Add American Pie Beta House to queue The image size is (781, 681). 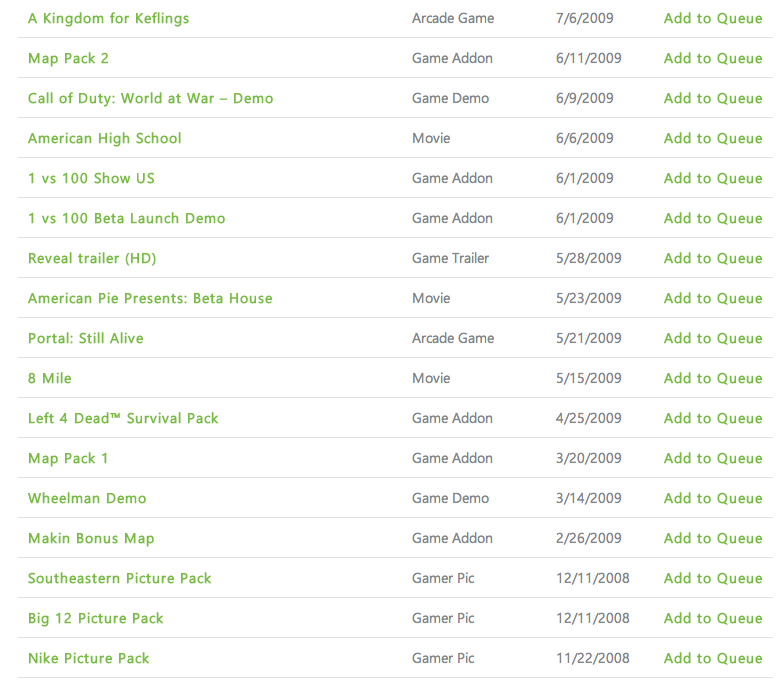coord(713,298)
